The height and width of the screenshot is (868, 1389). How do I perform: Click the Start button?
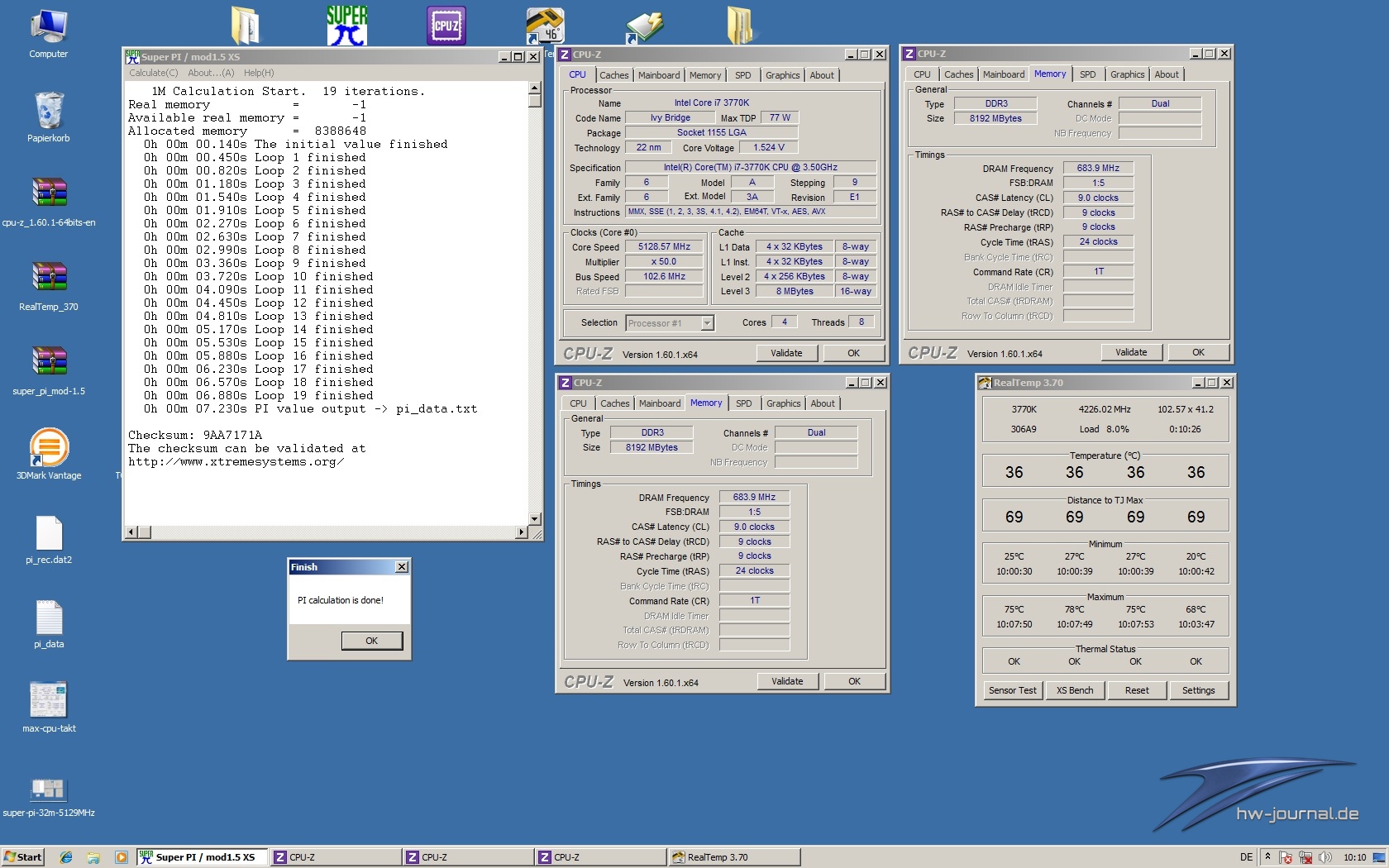pyautogui.click(x=22, y=857)
